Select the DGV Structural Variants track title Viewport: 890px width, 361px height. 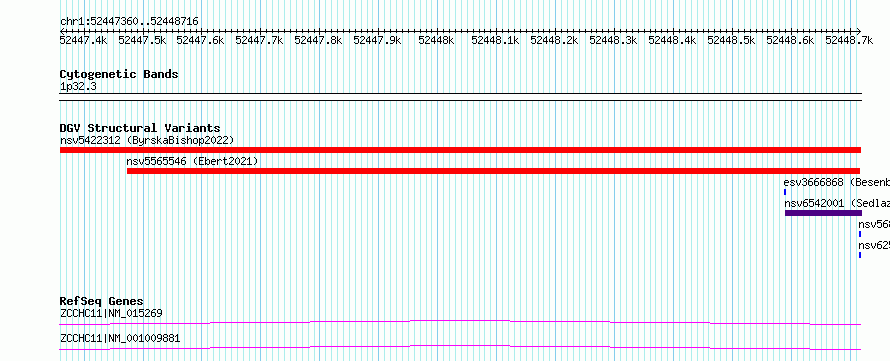(x=140, y=128)
